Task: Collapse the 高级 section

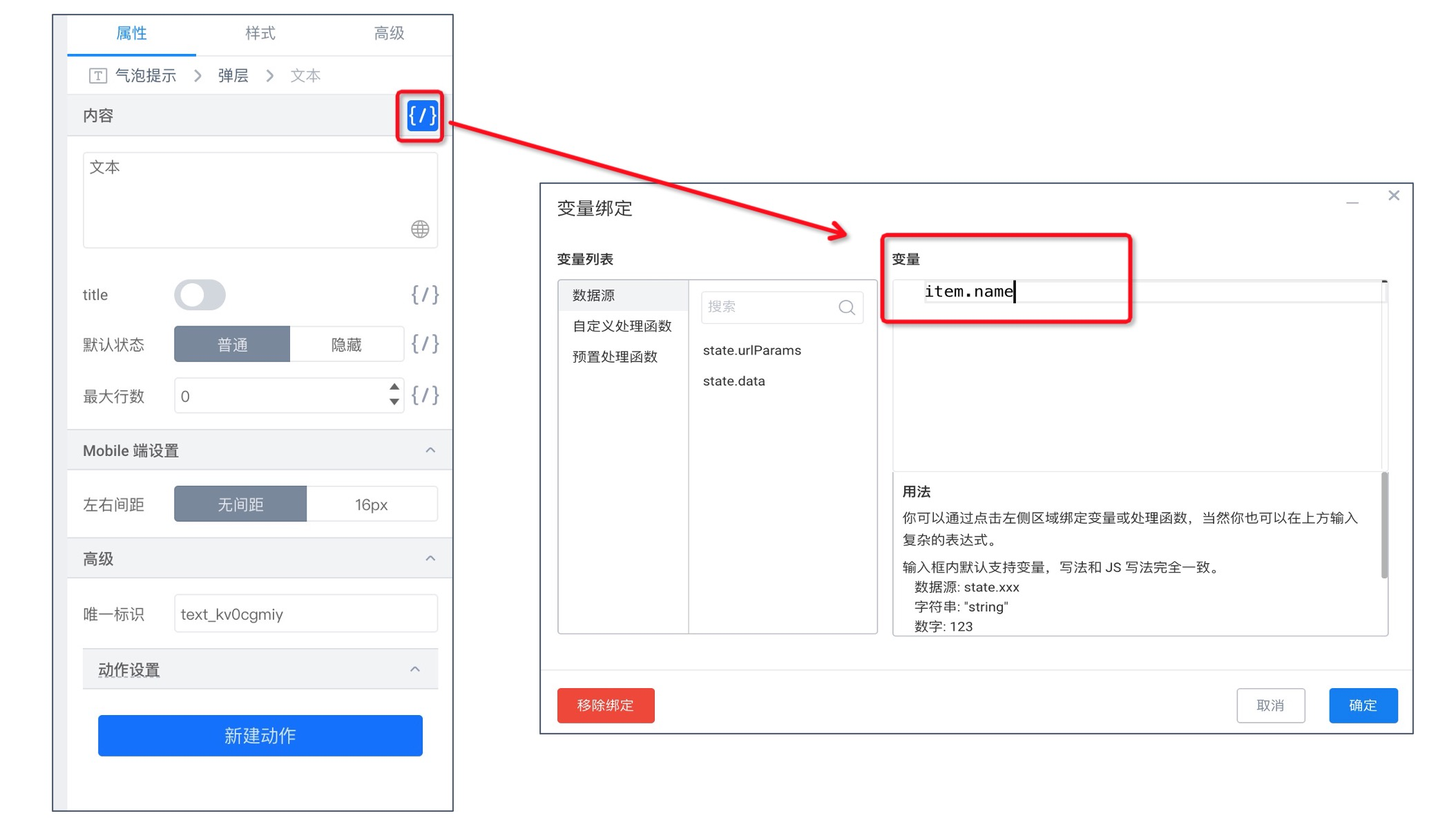Action: (x=430, y=558)
